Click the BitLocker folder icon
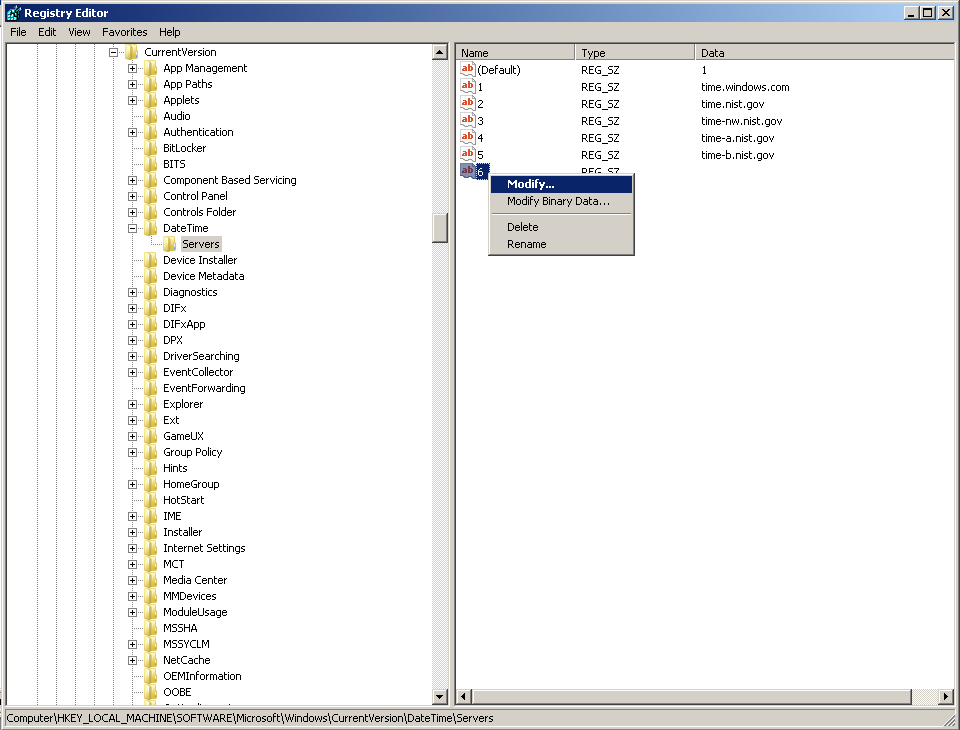The width and height of the screenshot is (960, 730). (151, 148)
